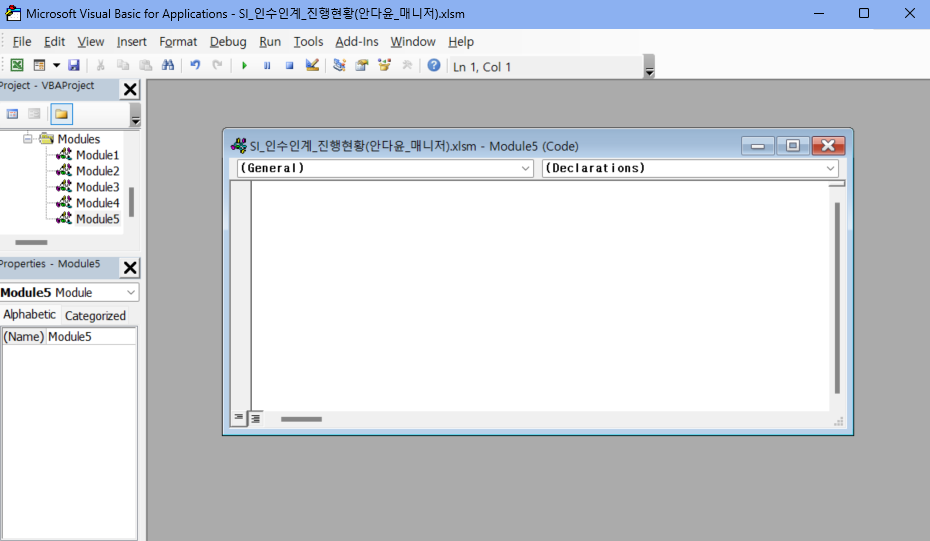This screenshot has width=930, height=541.
Task: Switch to the Categorized properties tab
Action: pyautogui.click(x=95, y=316)
